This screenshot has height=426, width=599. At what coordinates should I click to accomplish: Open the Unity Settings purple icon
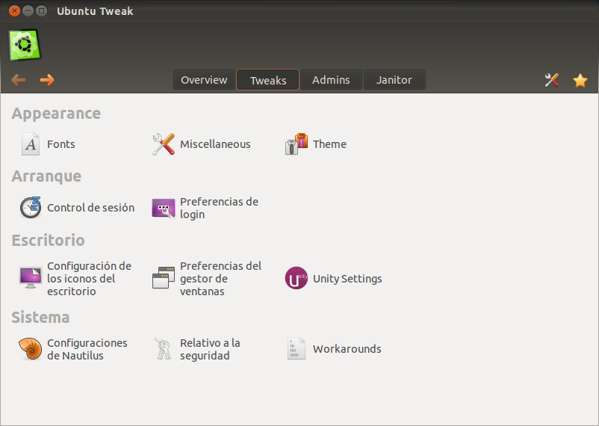point(296,278)
